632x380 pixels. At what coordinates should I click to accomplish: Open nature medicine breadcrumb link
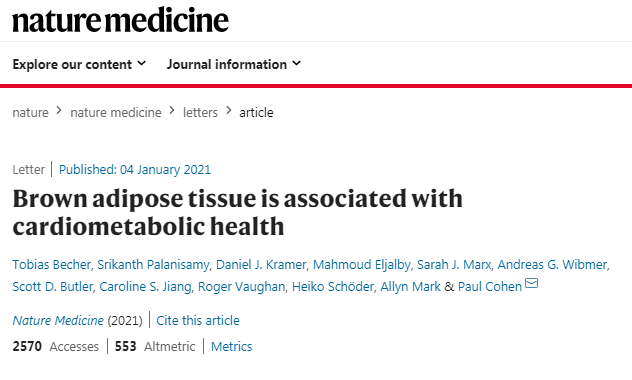(x=116, y=112)
